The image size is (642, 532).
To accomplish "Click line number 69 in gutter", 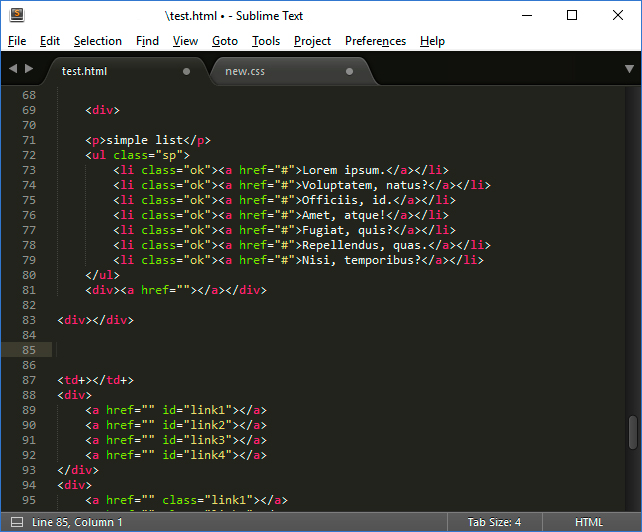I will click(x=29, y=110).
